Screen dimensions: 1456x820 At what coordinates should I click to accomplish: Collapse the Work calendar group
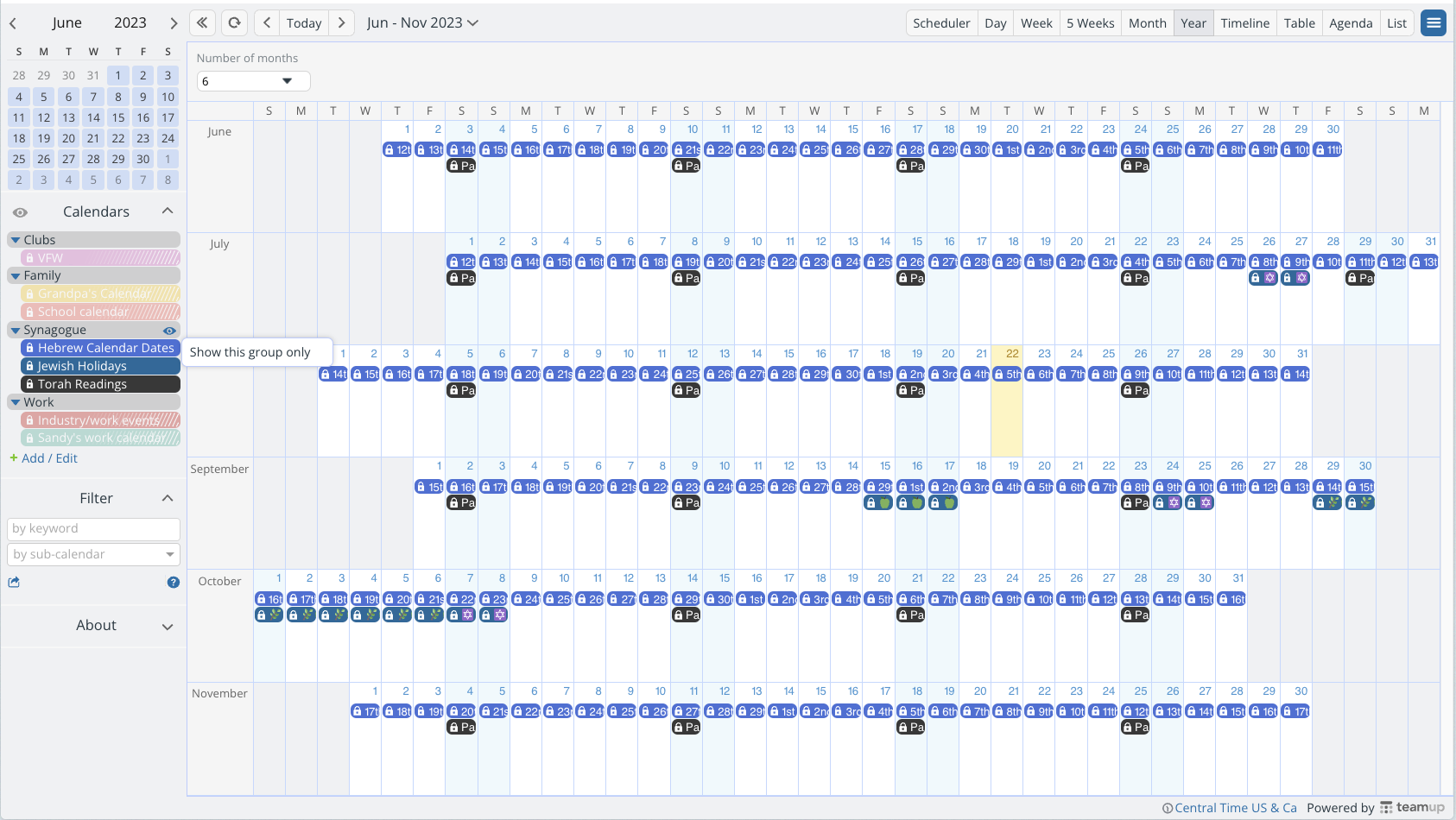(15, 401)
